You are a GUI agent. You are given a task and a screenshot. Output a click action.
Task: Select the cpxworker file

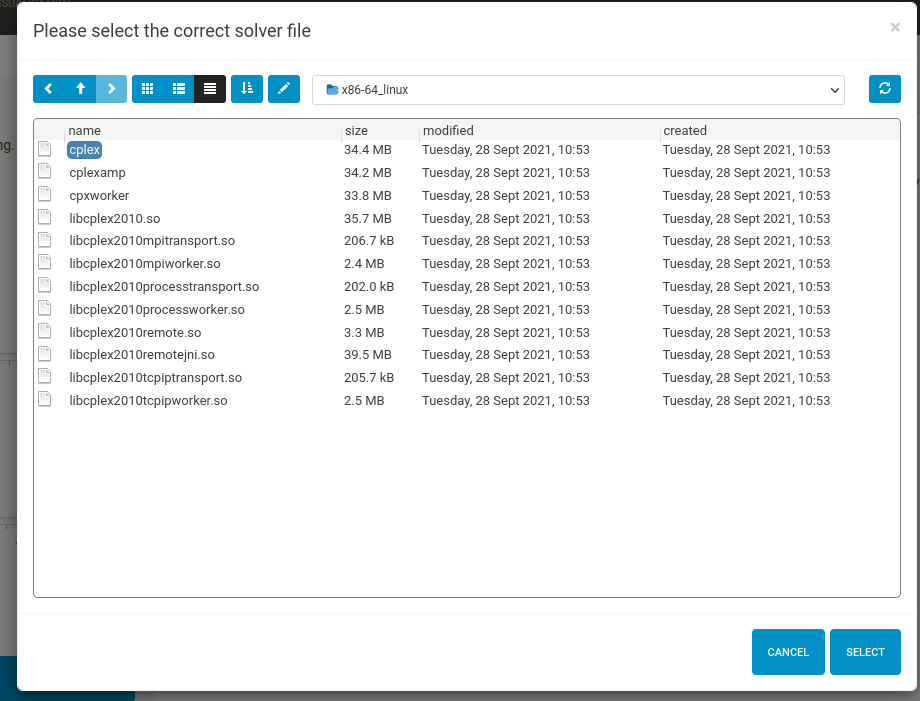pos(99,195)
